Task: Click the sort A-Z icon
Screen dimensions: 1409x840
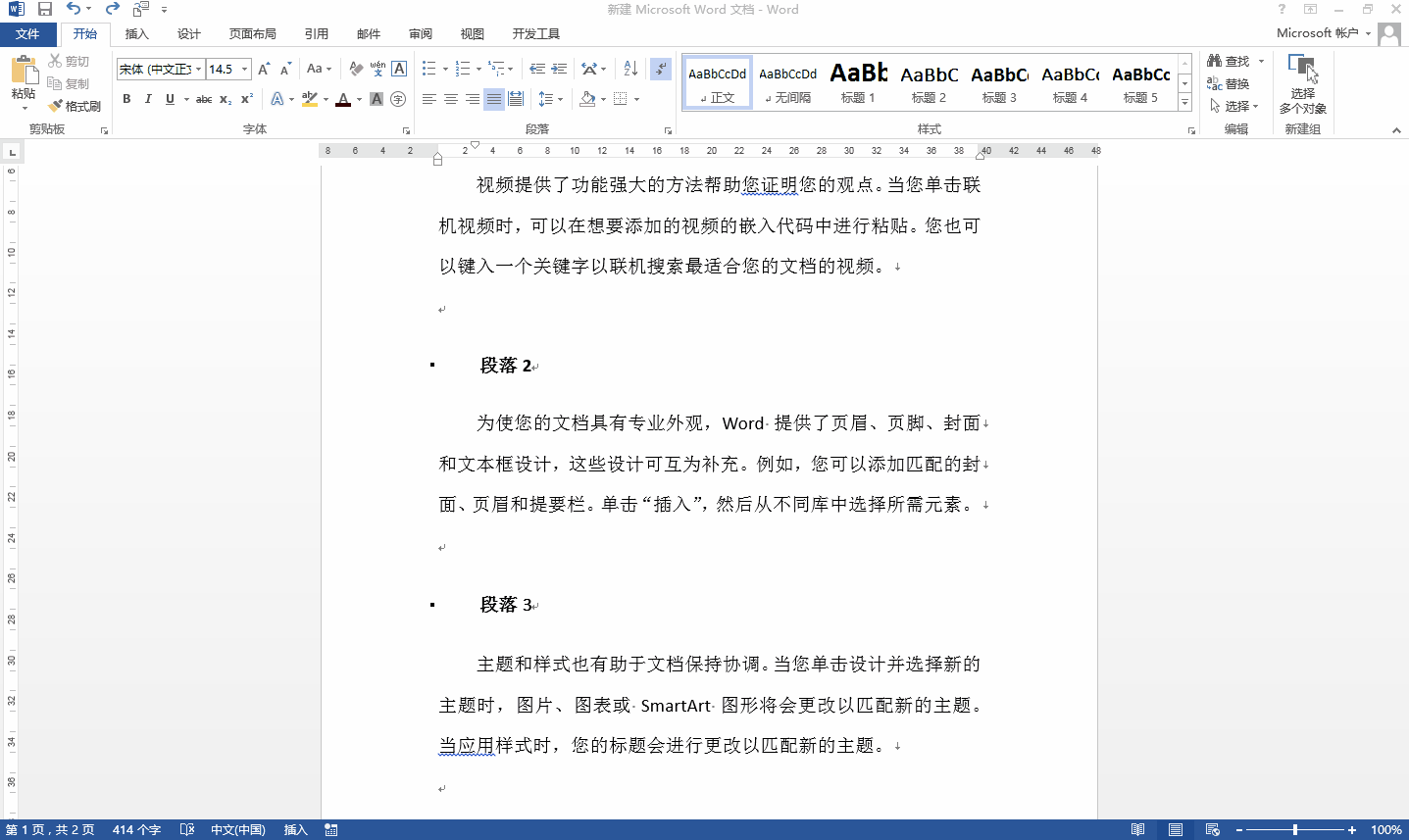Action: pyautogui.click(x=630, y=69)
